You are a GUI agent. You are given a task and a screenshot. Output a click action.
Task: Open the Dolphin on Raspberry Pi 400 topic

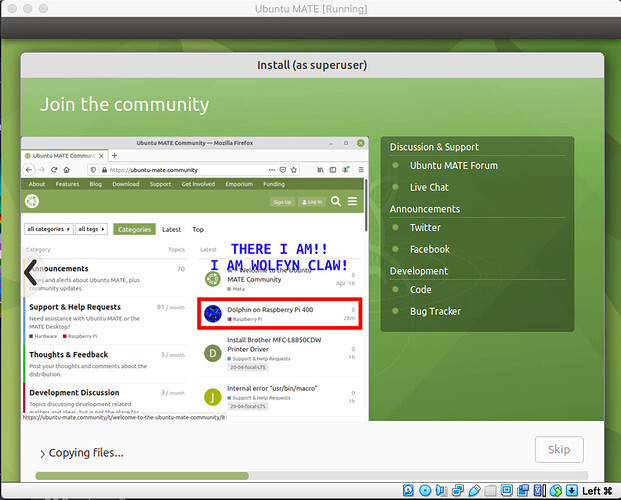[270, 309]
